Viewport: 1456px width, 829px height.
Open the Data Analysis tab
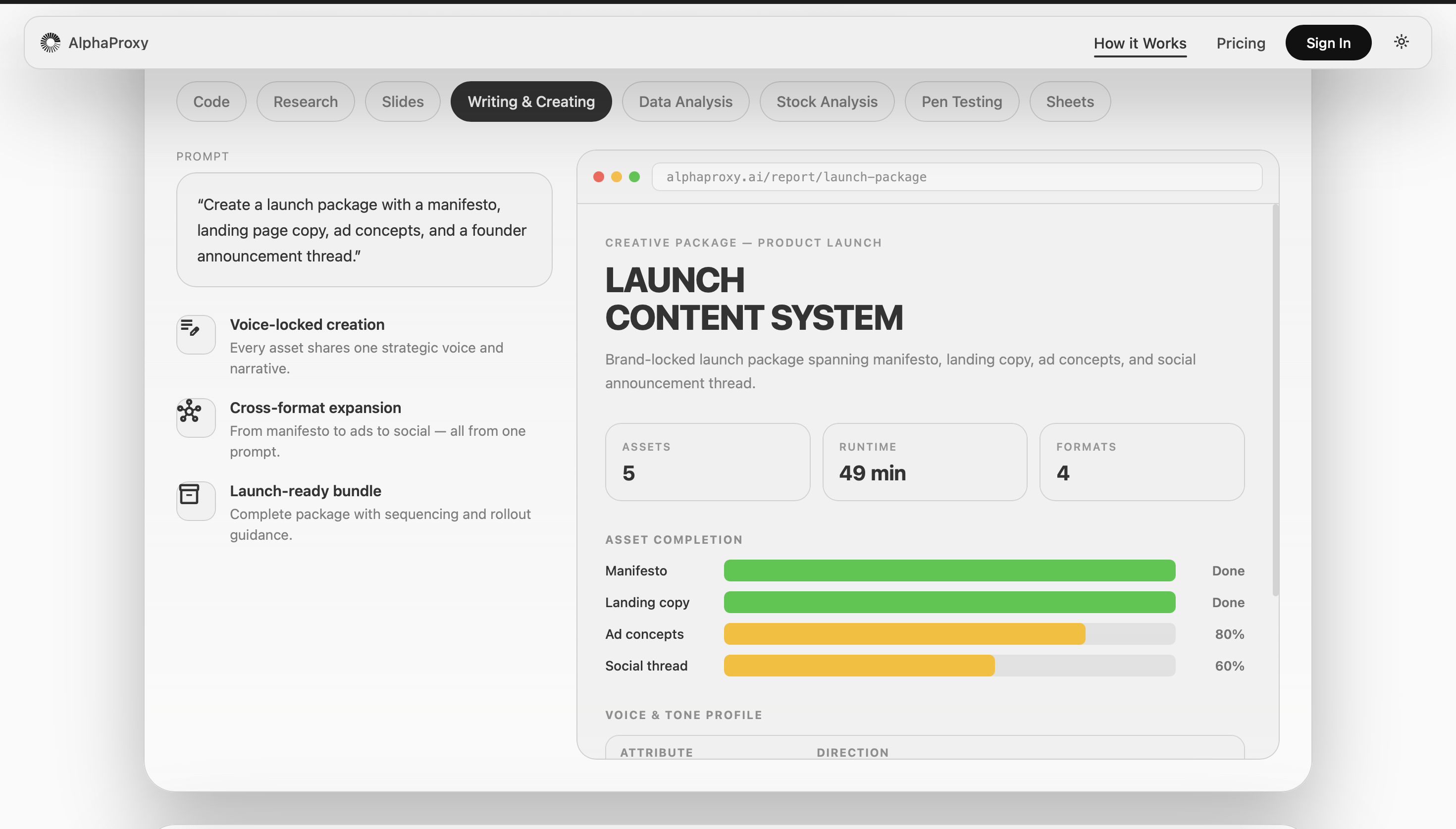click(x=685, y=102)
